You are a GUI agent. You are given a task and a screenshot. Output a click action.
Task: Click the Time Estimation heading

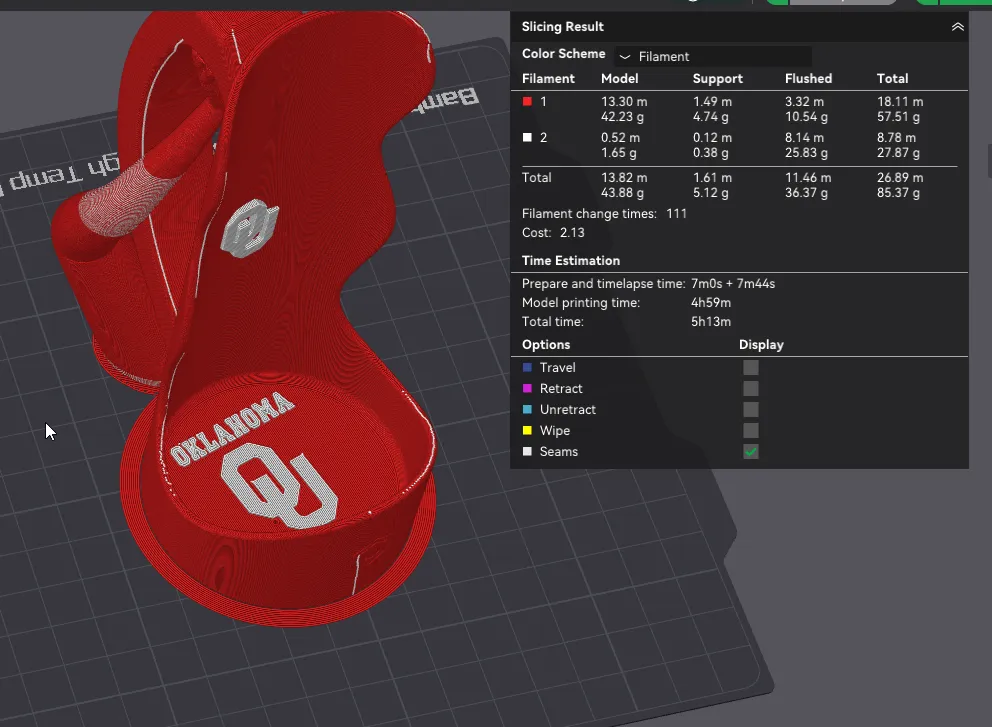(571, 261)
